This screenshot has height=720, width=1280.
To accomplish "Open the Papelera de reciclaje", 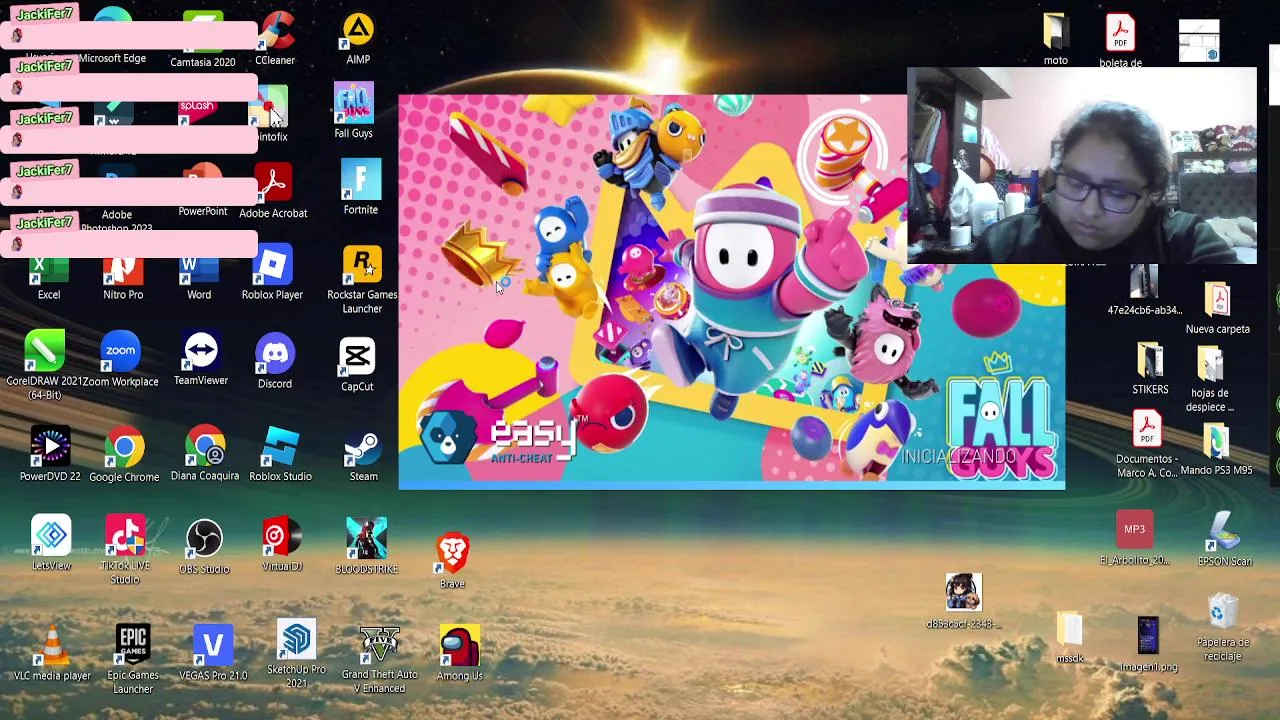I will 1223,627.
